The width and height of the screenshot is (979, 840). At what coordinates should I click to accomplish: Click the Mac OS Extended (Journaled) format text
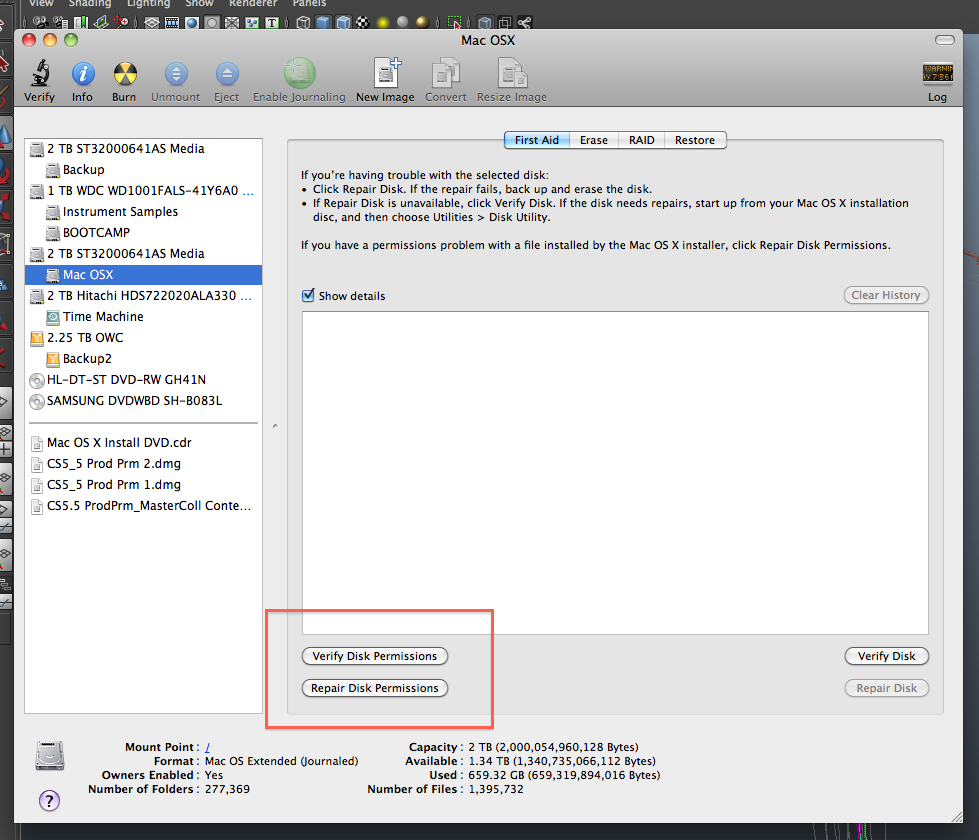[282, 761]
